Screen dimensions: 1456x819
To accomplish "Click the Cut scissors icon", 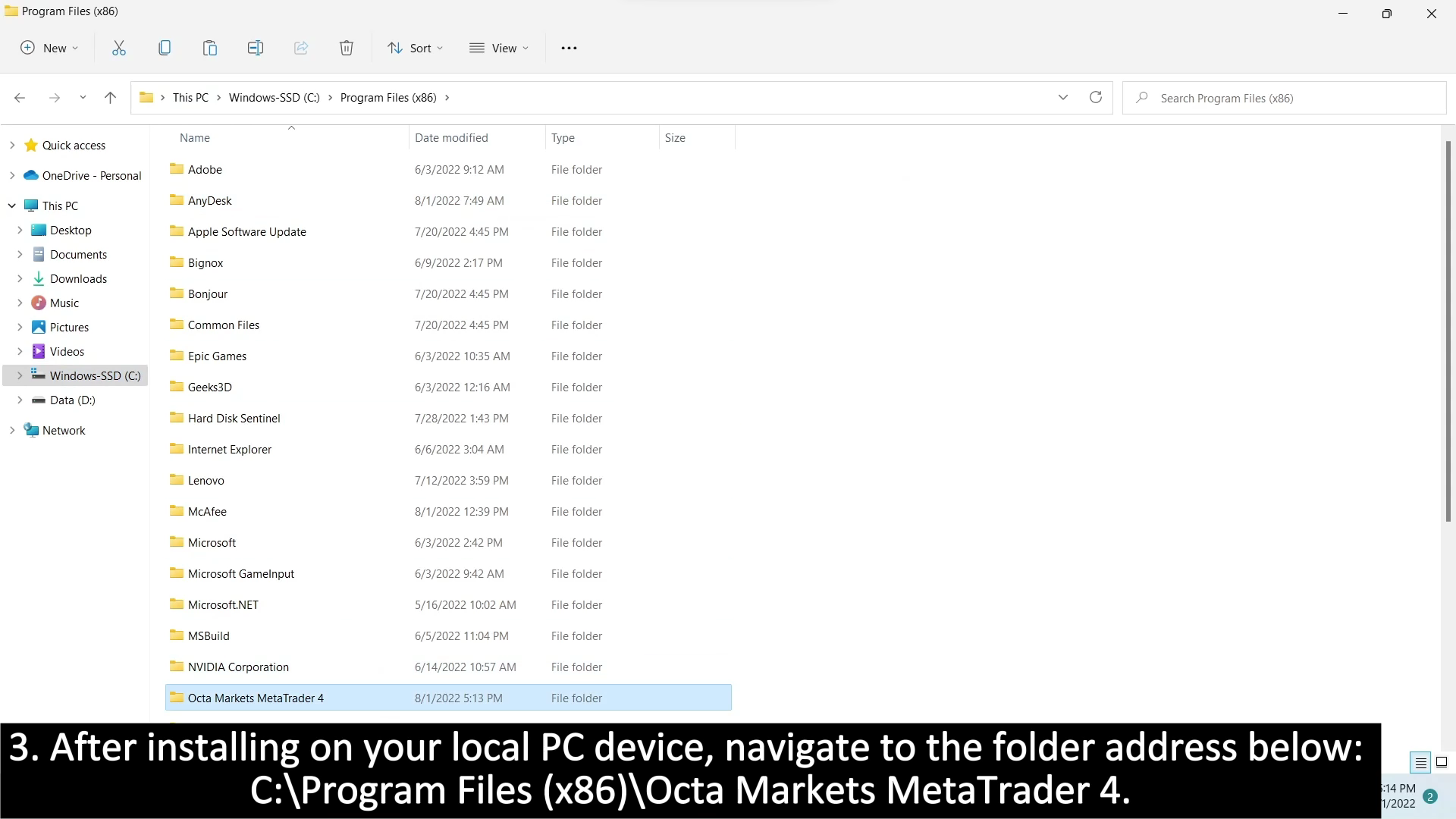I will click(x=119, y=48).
